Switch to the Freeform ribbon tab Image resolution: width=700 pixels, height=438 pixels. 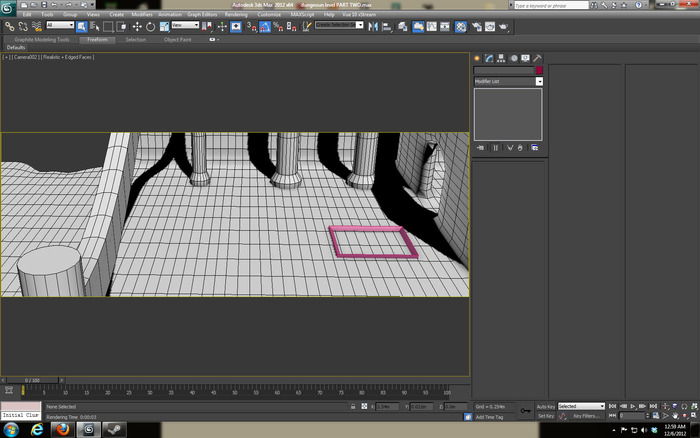(x=97, y=39)
